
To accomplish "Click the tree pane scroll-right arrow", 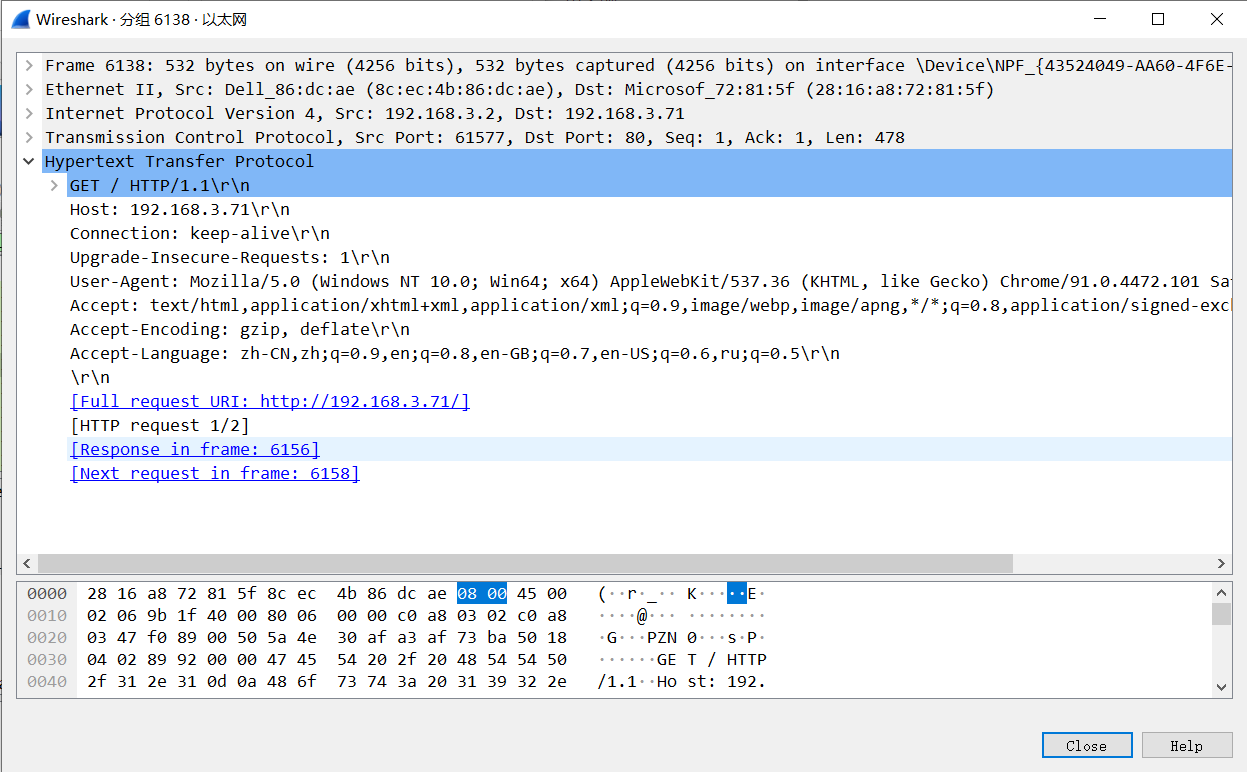I will (1221, 564).
